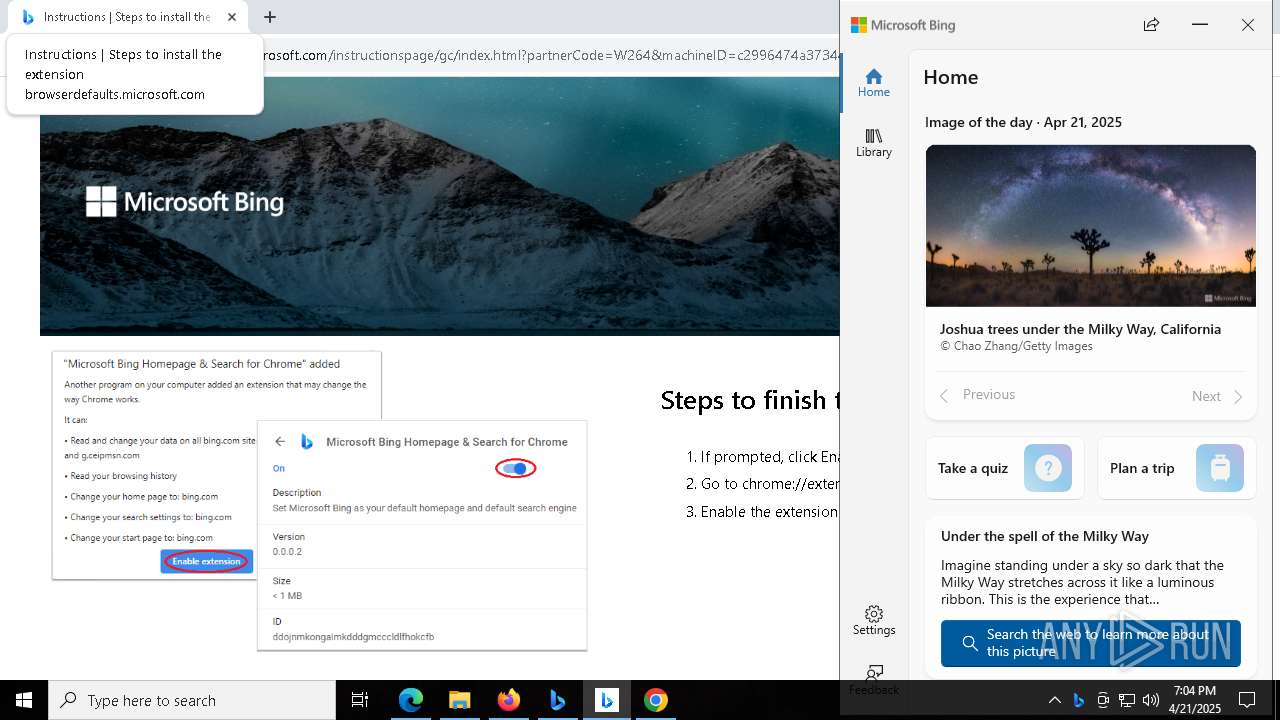Click the Image of the day date label
This screenshot has height=720, width=1280.
(x=1023, y=122)
